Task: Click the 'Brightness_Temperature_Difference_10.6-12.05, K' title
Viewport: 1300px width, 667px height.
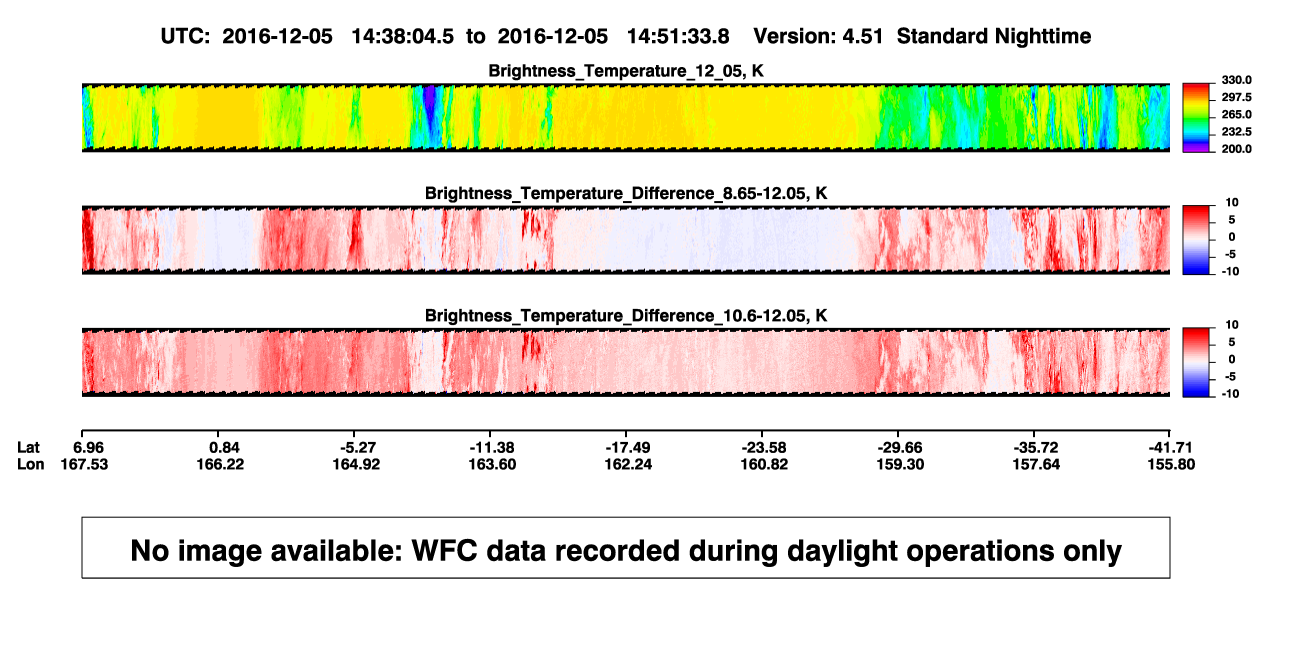Action: coord(626,315)
